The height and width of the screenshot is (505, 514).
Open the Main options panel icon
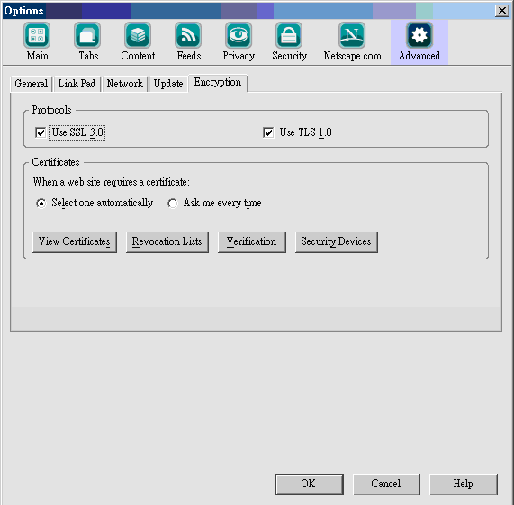point(37,35)
